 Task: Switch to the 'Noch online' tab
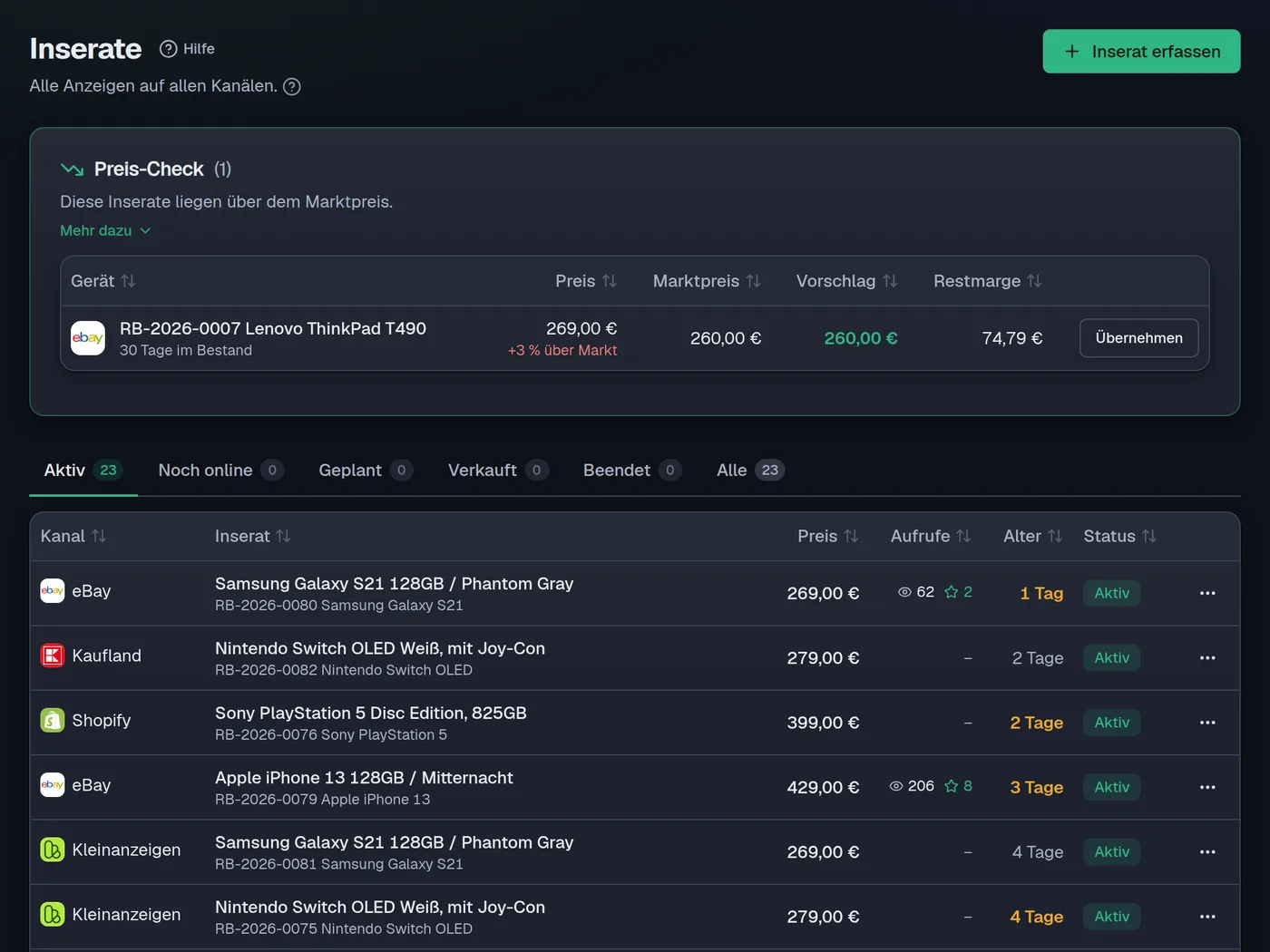coord(220,471)
